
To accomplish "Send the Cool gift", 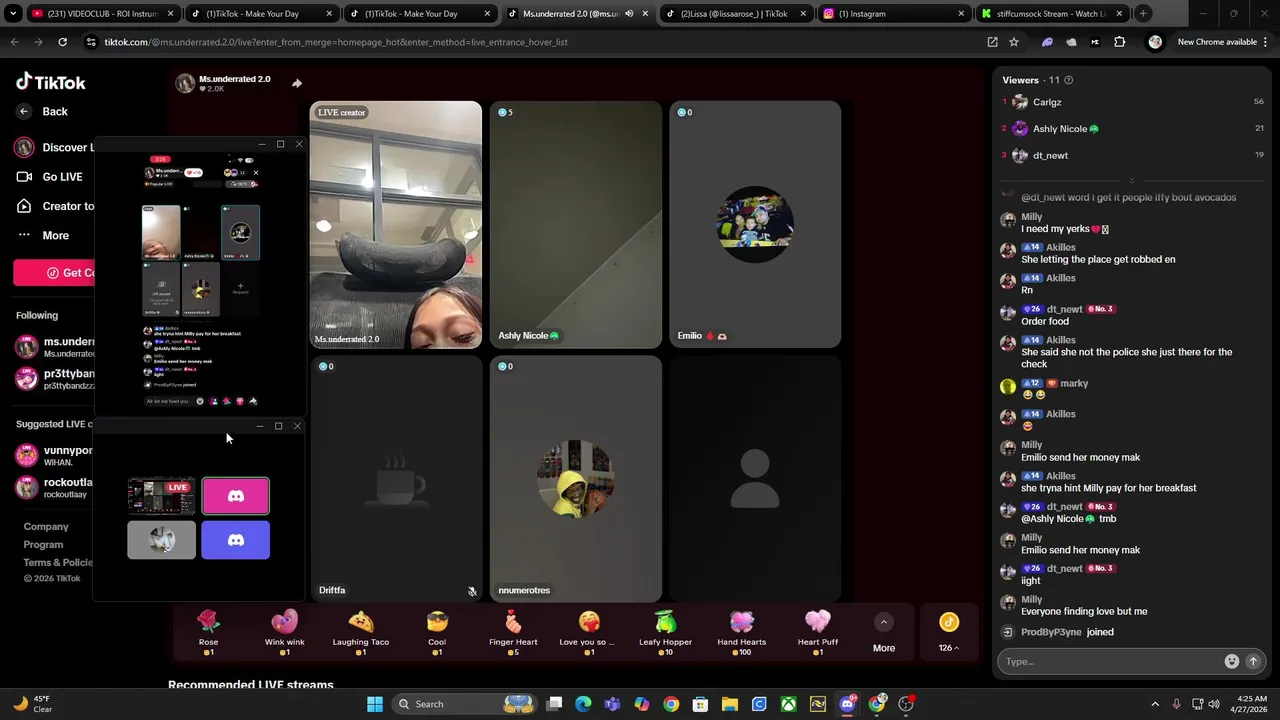I will [437, 632].
